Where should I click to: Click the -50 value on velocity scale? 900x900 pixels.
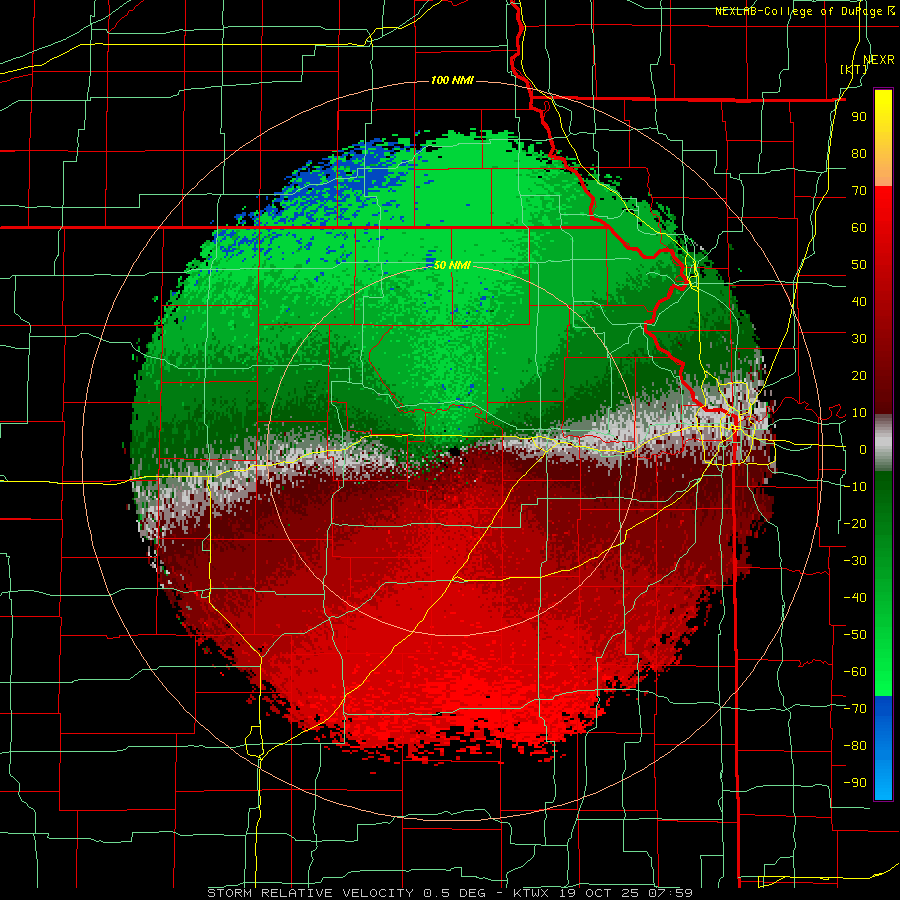tap(855, 635)
